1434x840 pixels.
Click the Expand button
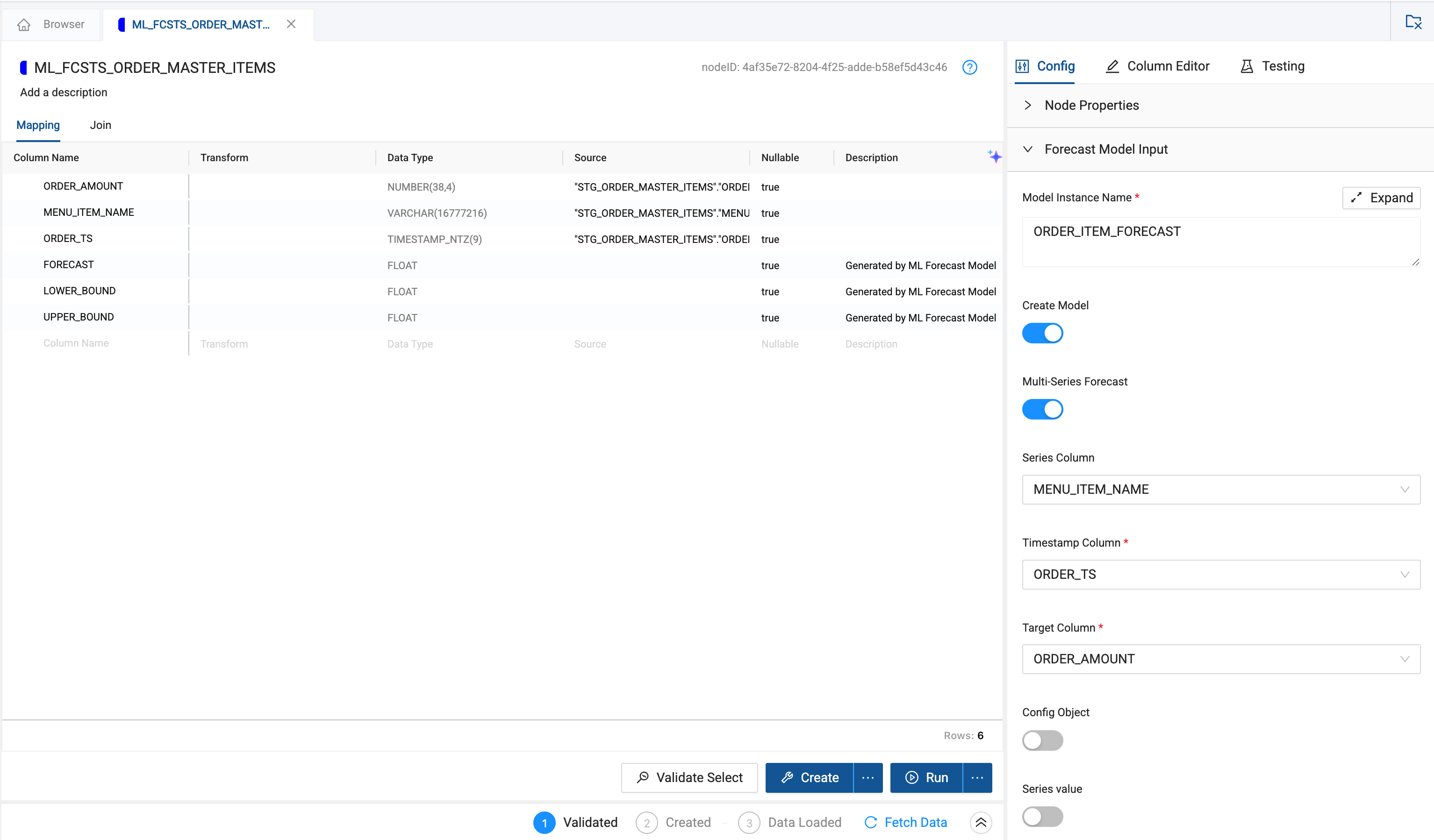[1381, 197]
